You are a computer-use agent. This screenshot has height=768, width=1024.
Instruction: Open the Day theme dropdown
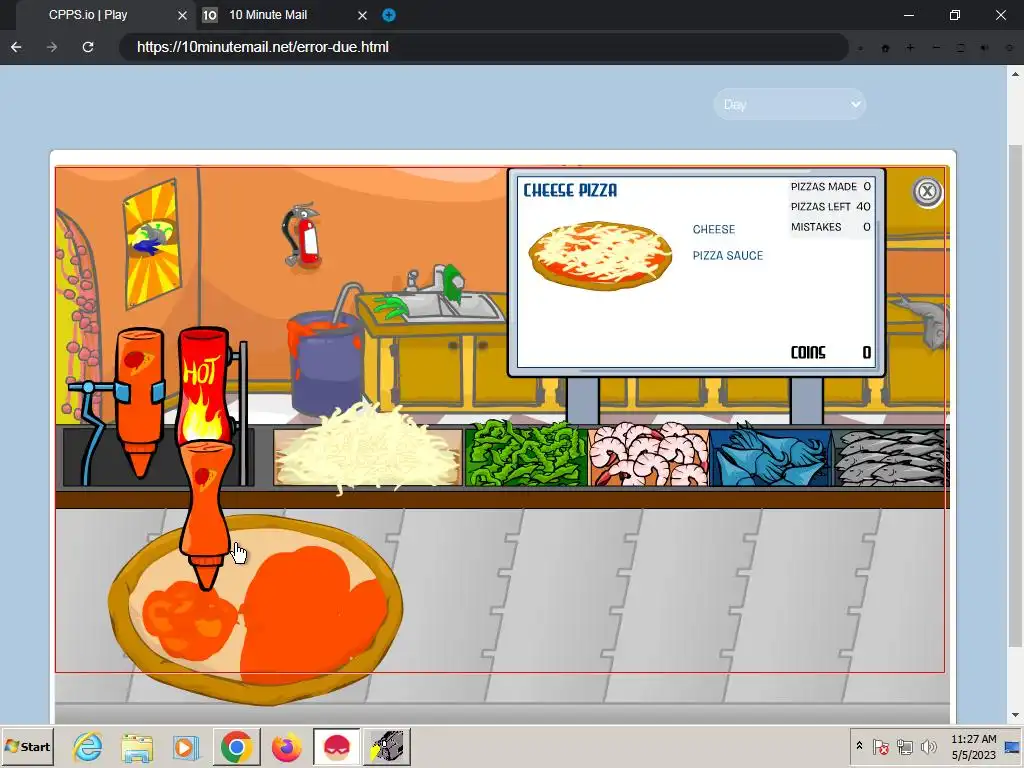click(x=790, y=104)
